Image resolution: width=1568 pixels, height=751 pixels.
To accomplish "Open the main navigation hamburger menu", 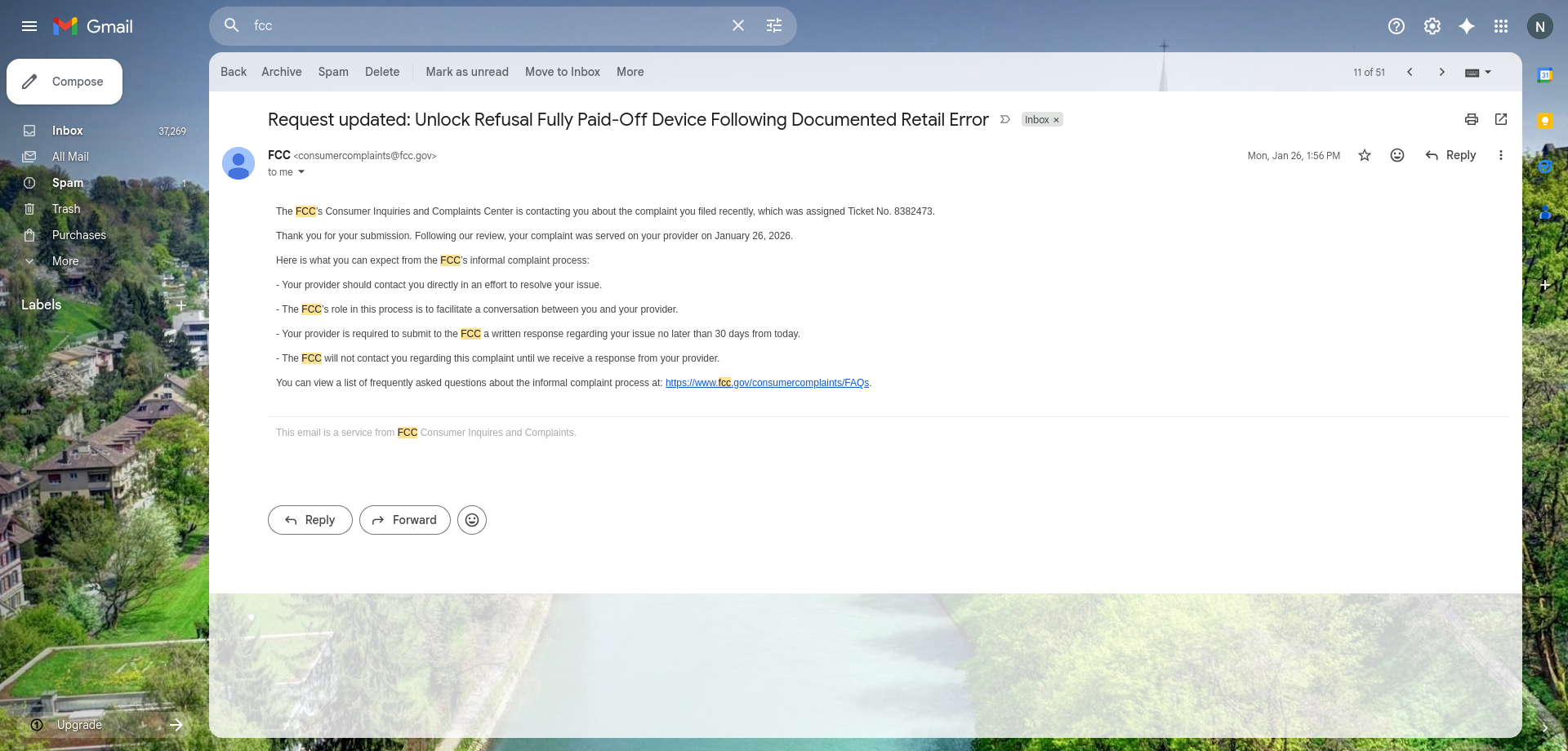I will pos(29,25).
